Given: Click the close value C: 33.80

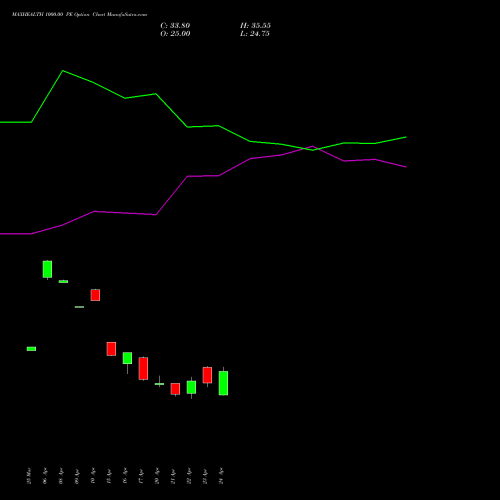Looking at the screenshot, I should [x=175, y=26].
